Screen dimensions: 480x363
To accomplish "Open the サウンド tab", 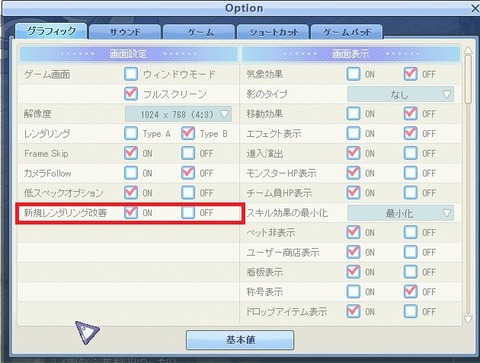I will click(125, 32).
